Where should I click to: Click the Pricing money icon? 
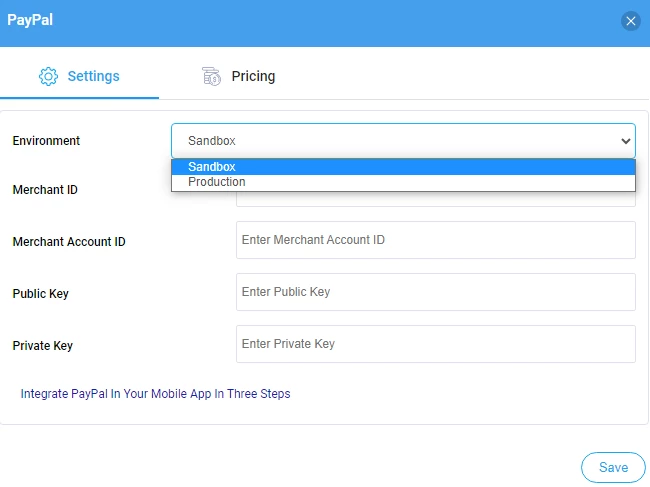coord(211,76)
